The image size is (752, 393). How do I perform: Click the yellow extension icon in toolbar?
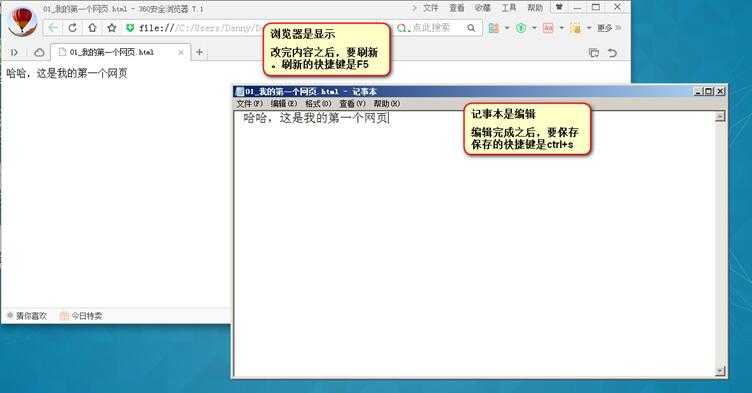[576, 28]
